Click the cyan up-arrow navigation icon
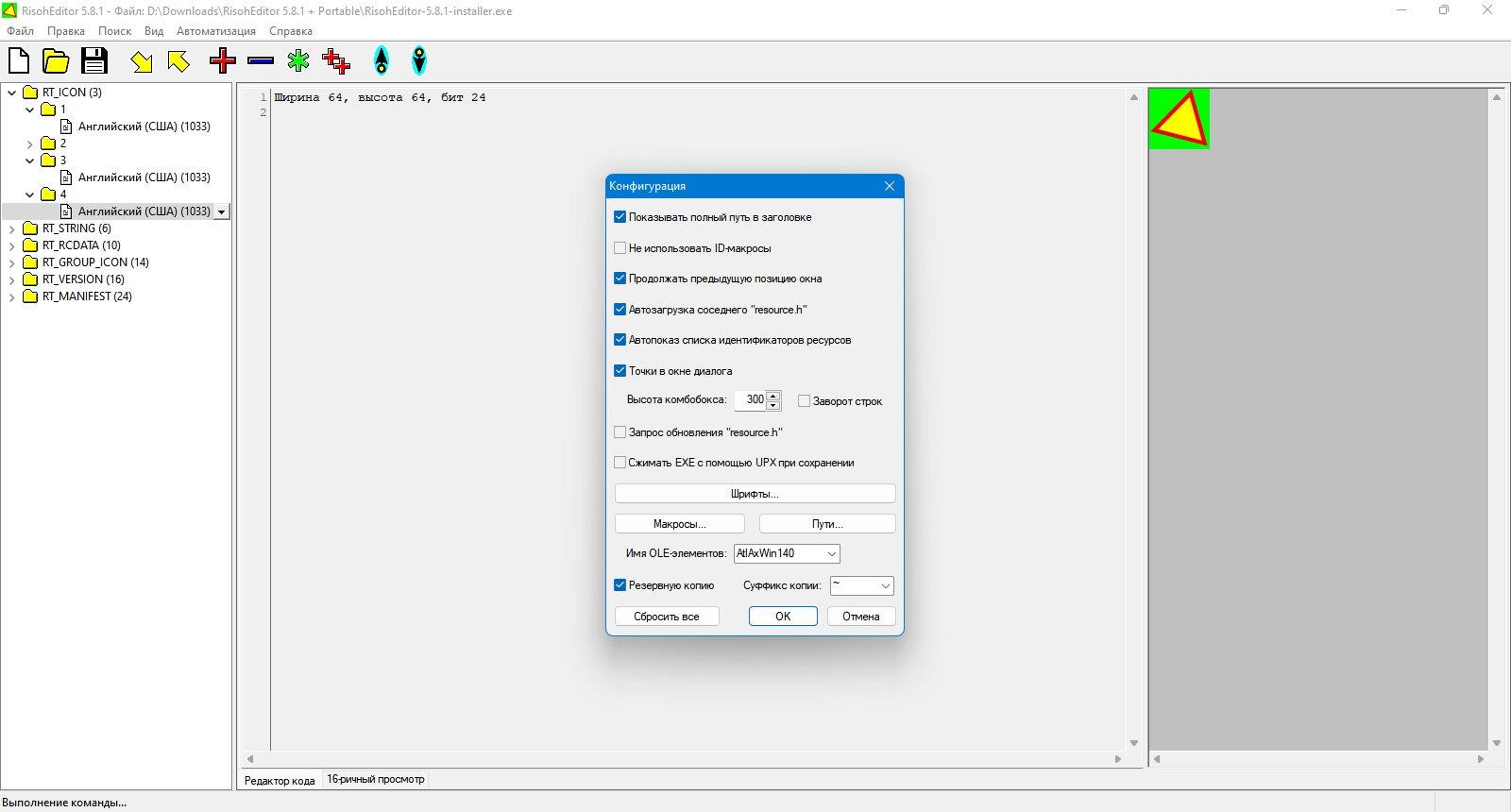This screenshot has width=1511, height=812. coord(382,61)
